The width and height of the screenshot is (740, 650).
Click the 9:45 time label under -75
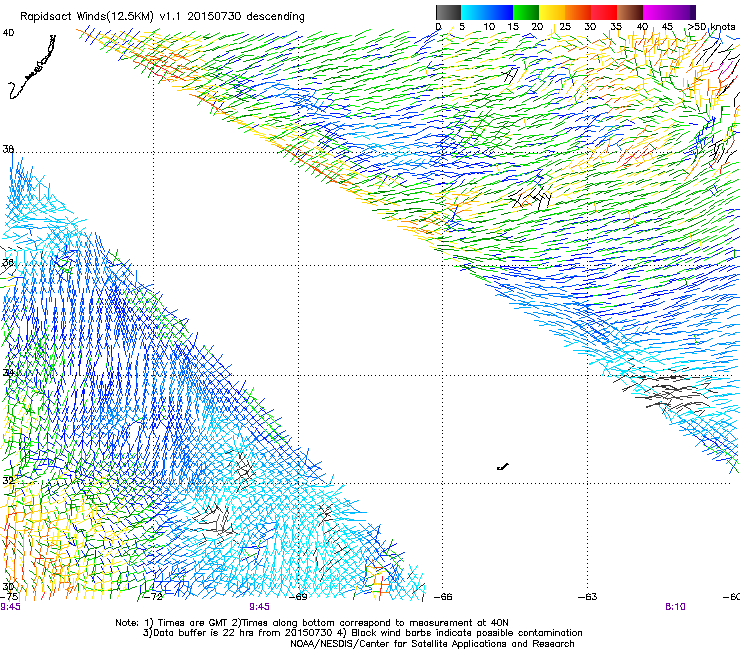tap(10, 607)
